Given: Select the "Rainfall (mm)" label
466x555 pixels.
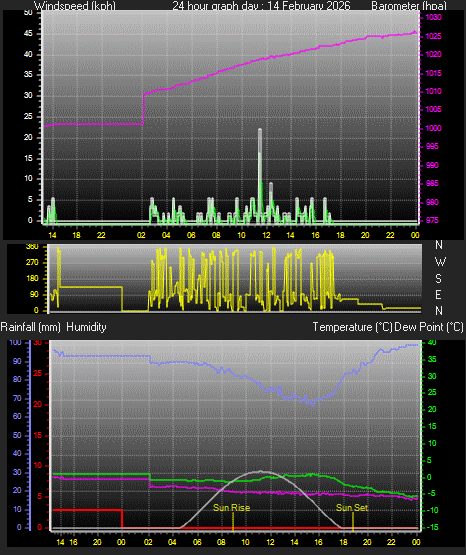Looking at the screenshot, I should tap(30, 327).
